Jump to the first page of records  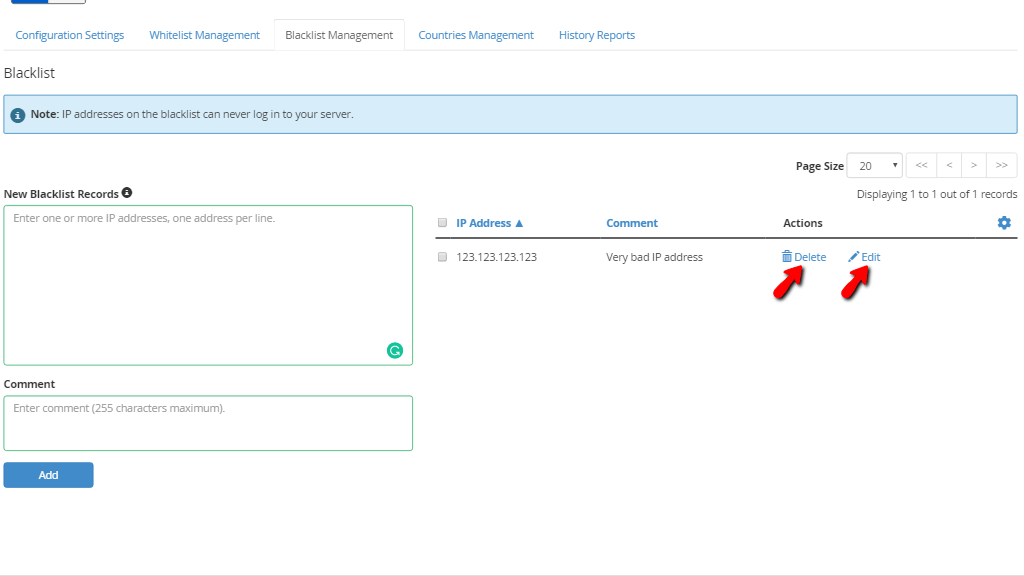point(921,165)
